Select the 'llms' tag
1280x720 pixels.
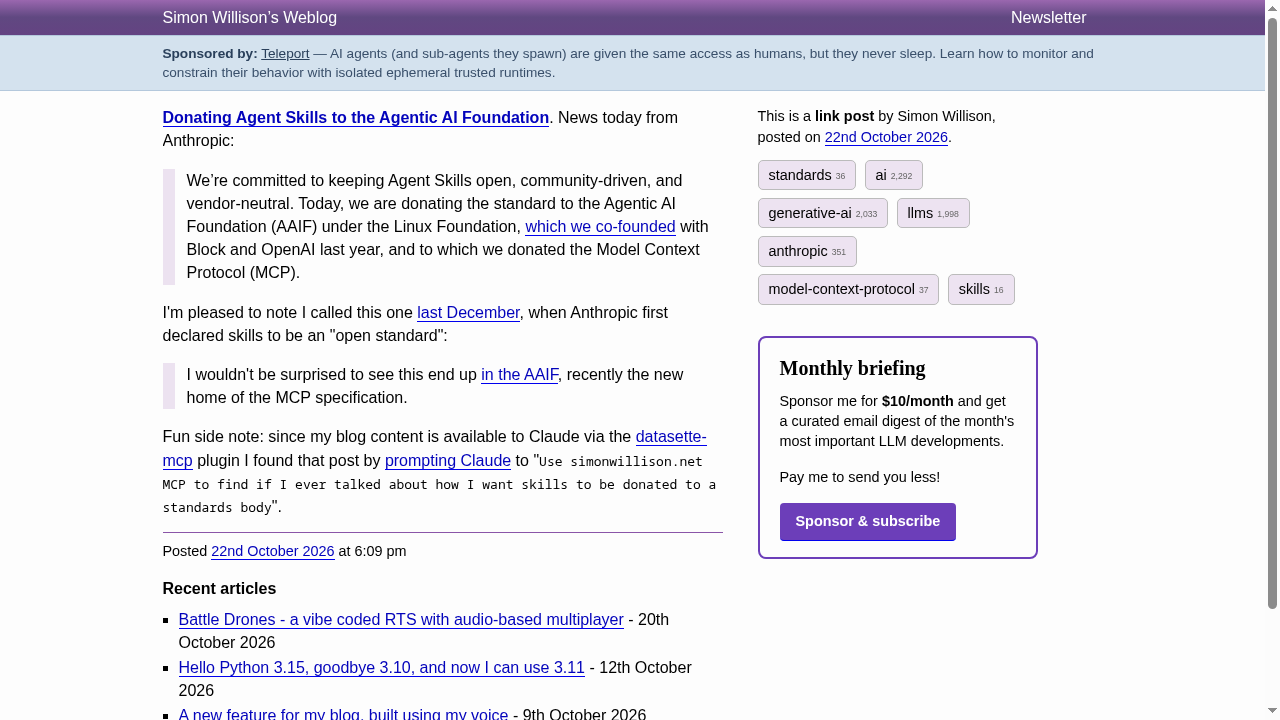[933, 213]
